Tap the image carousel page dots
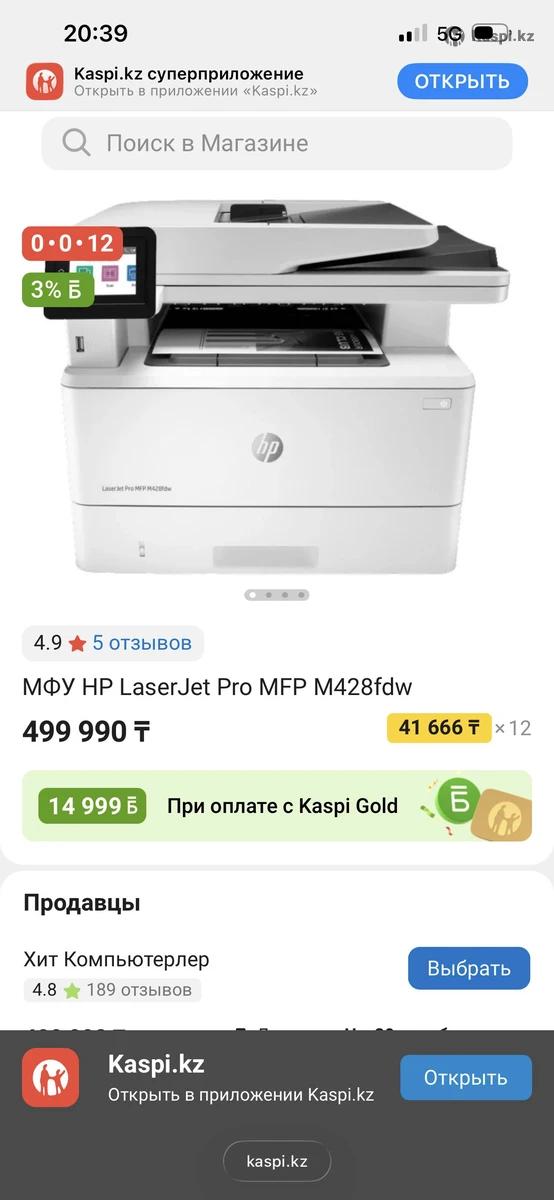The width and height of the screenshot is (554, 1200). [277, 595]
